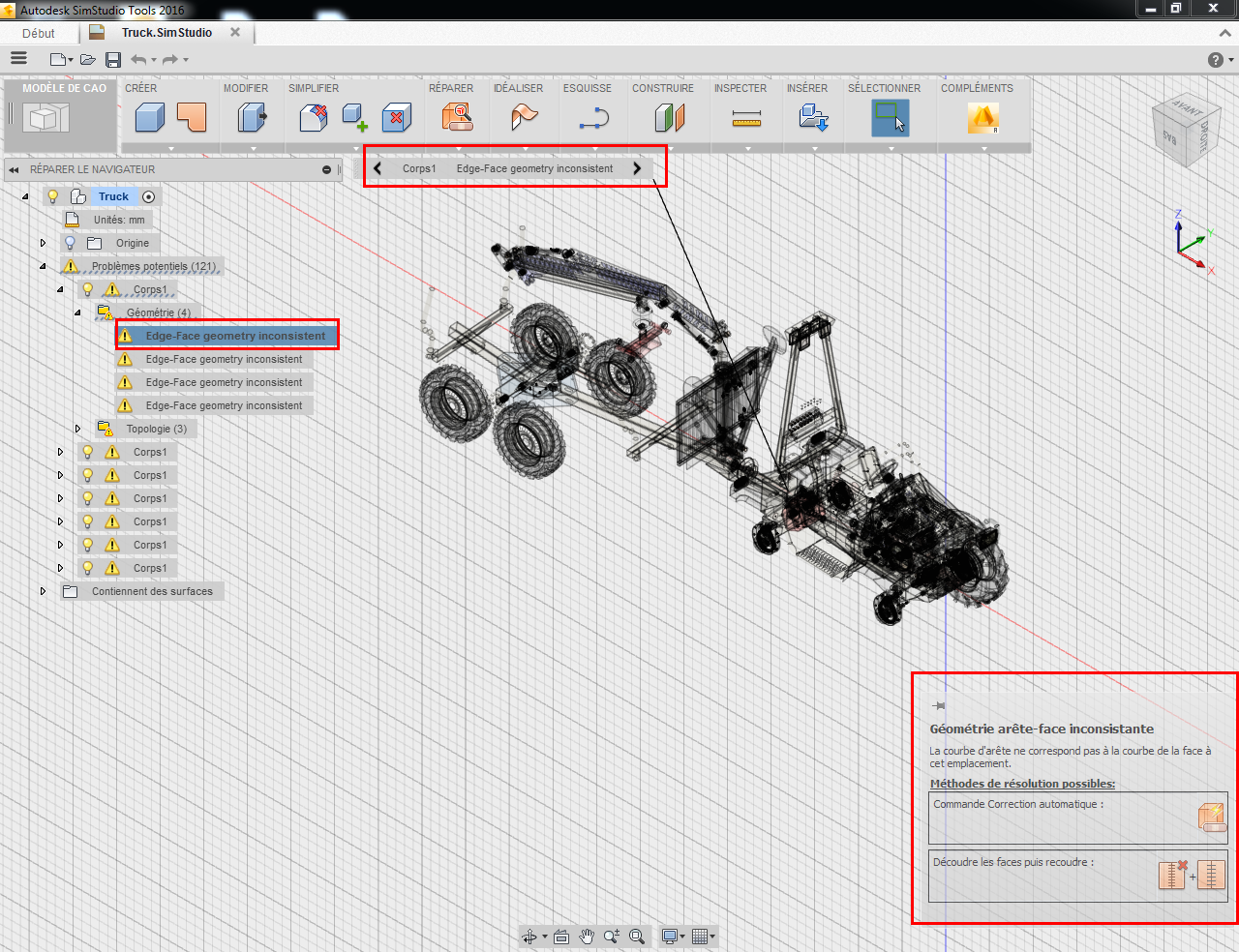The image size is (1239, 952).
Task: Open the hamburger application menu
Action: click(17, 59)
